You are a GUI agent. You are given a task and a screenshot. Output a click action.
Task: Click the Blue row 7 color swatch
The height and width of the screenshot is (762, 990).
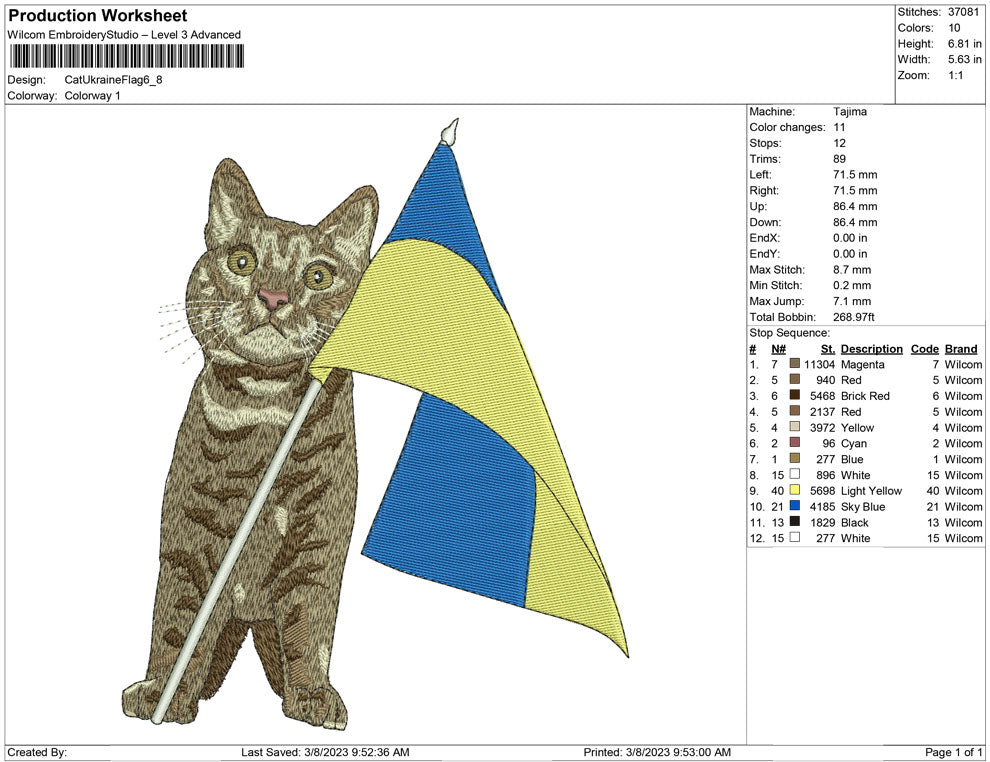tap(795, 458)
